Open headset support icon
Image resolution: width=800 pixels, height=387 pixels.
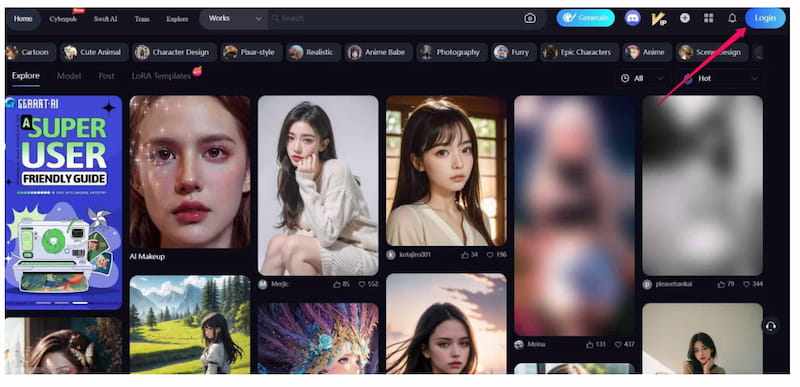pos(771,326)
